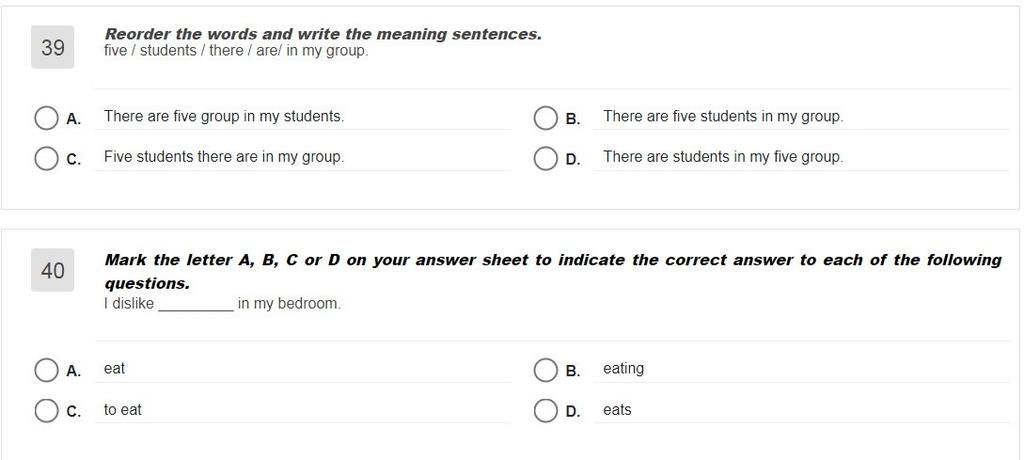The width and height of the screenshot is (1024, 460).
Task: Click the answer text 'to eat'
Action: point(123,410)
